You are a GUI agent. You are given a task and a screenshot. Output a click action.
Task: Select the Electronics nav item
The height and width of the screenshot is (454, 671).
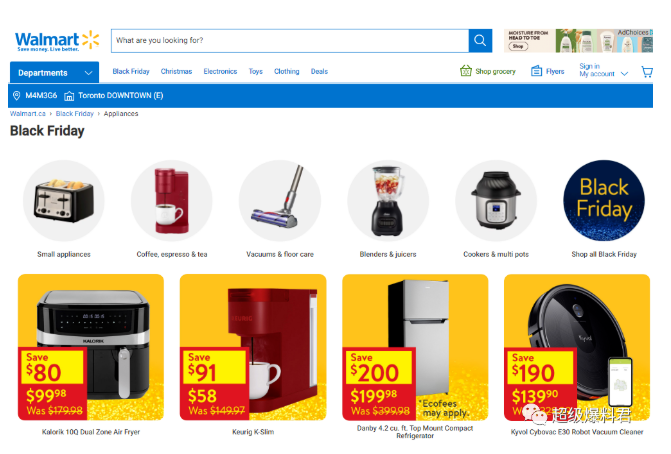click(x=220, y=71)
